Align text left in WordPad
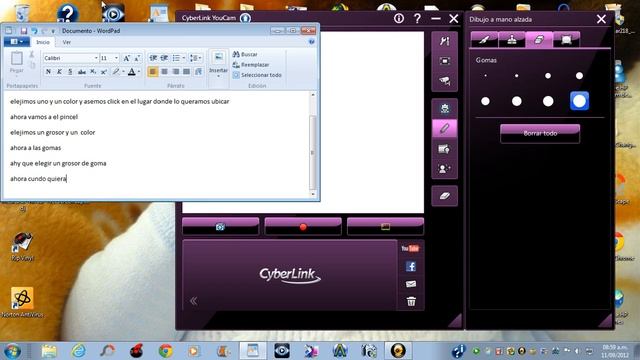Image resolution: width=640 pixels, height=360 pixels. coord(153,72)
